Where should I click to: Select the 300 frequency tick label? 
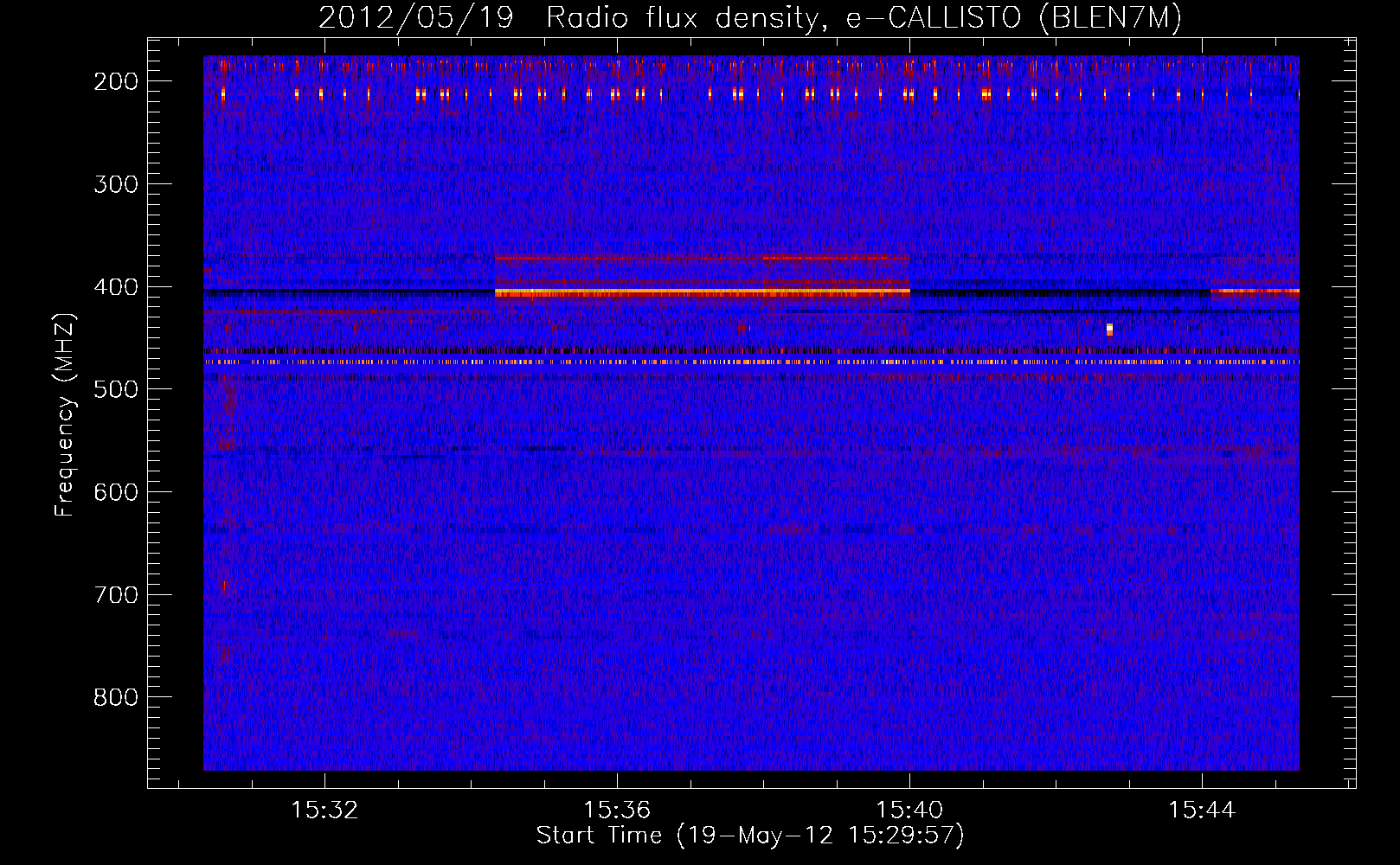coord(115,184)
